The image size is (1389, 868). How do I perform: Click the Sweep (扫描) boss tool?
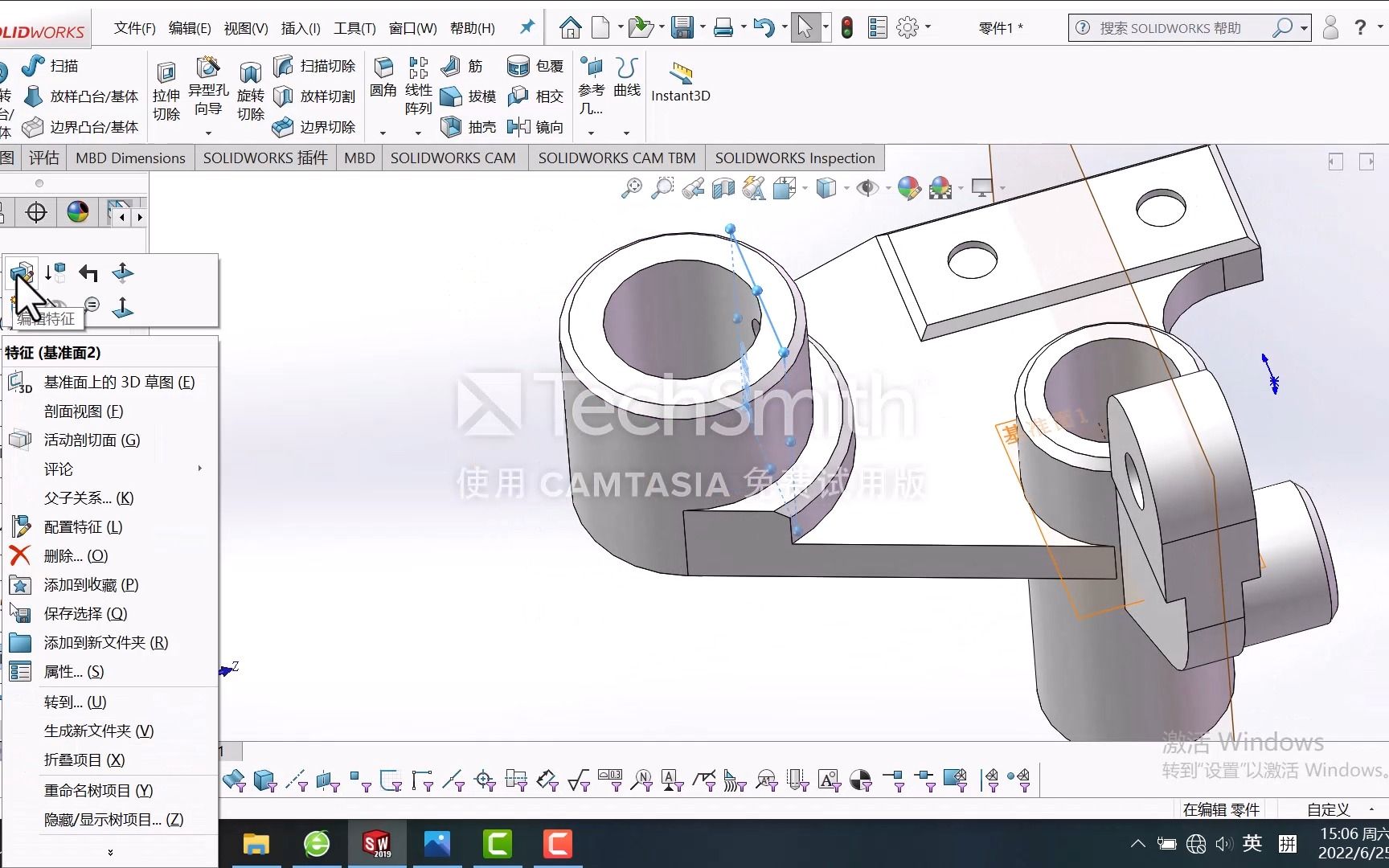tap(50, 66)
